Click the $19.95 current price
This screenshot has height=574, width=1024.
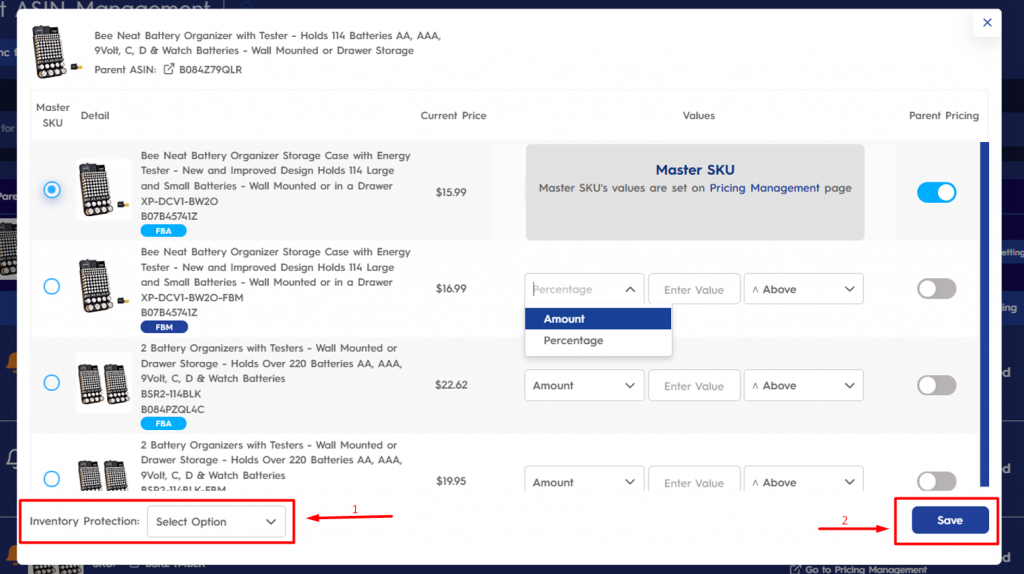(x=451, y=481)
